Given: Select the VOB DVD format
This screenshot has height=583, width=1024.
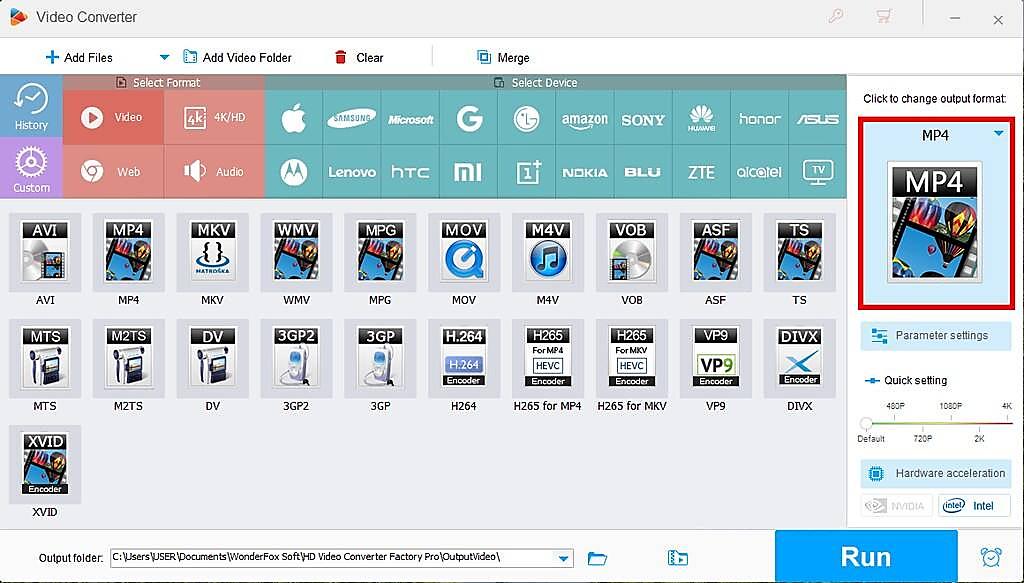Looking at the screenshot, I should (632, 253).
